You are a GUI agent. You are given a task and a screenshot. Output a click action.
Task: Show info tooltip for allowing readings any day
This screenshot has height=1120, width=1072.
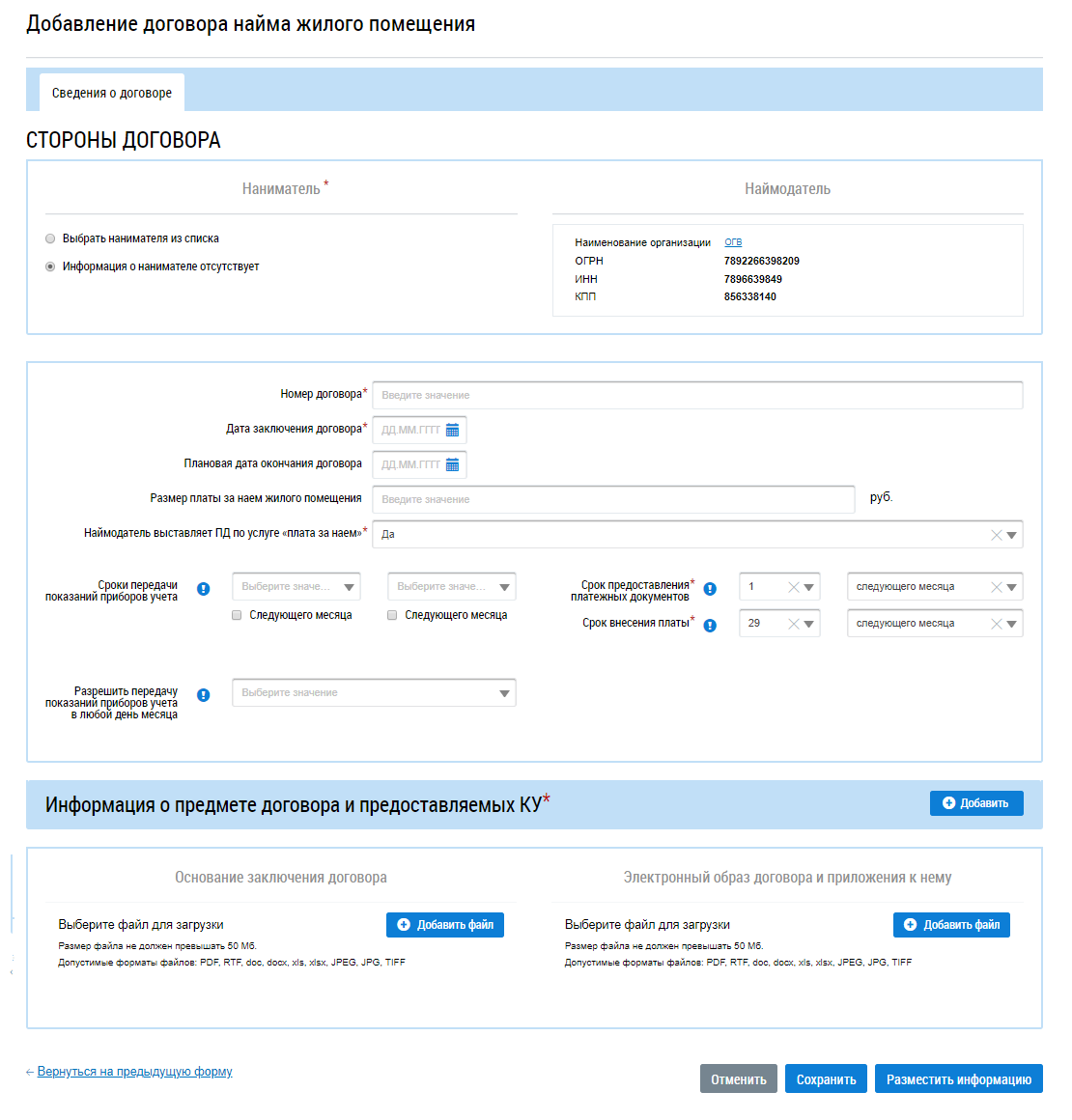point(204,695)
